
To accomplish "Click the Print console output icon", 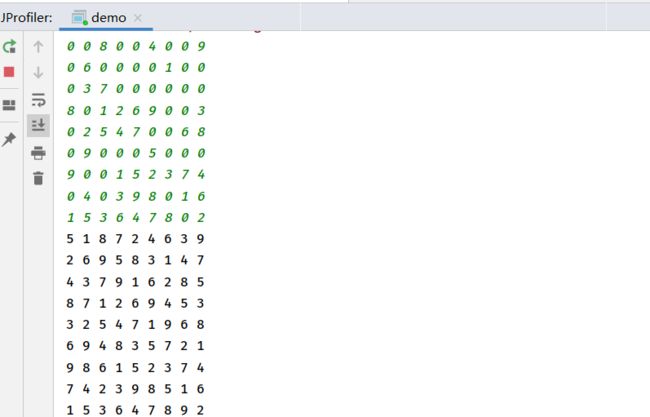I will click(38, 153).
